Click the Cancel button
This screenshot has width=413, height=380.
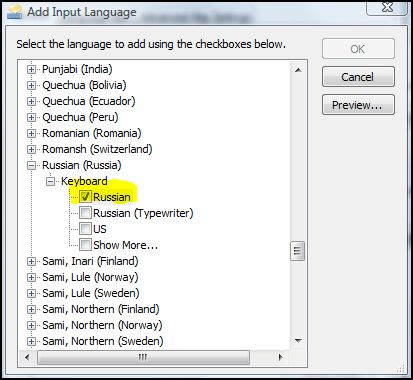(358, 77)
